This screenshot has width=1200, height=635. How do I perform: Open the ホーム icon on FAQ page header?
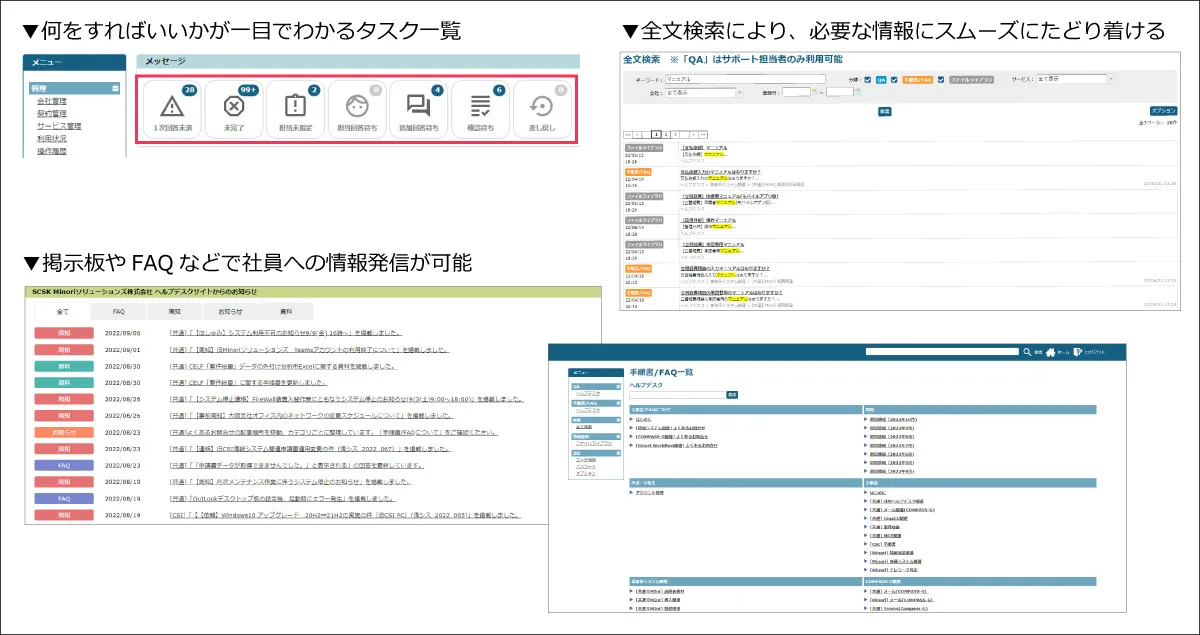click(1051, 351)
